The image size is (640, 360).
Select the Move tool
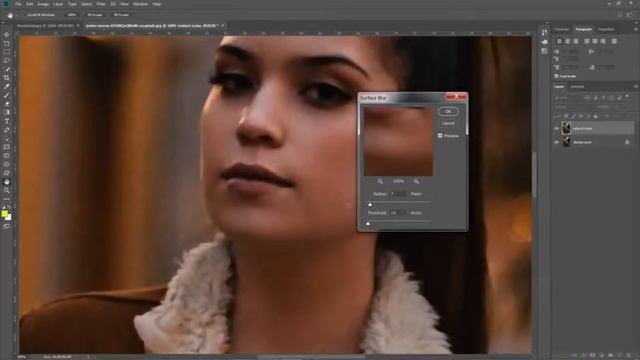[7, 35]
